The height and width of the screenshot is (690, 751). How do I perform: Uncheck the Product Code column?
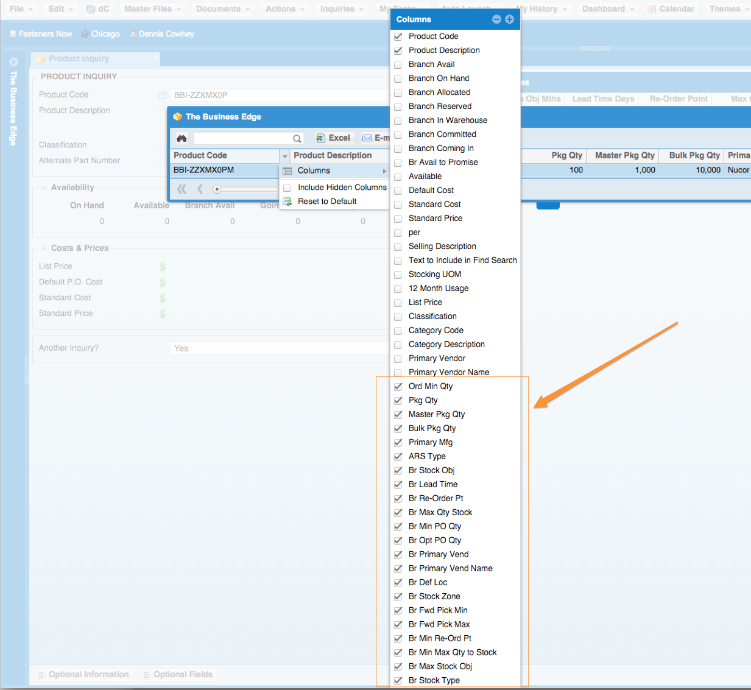398,36
